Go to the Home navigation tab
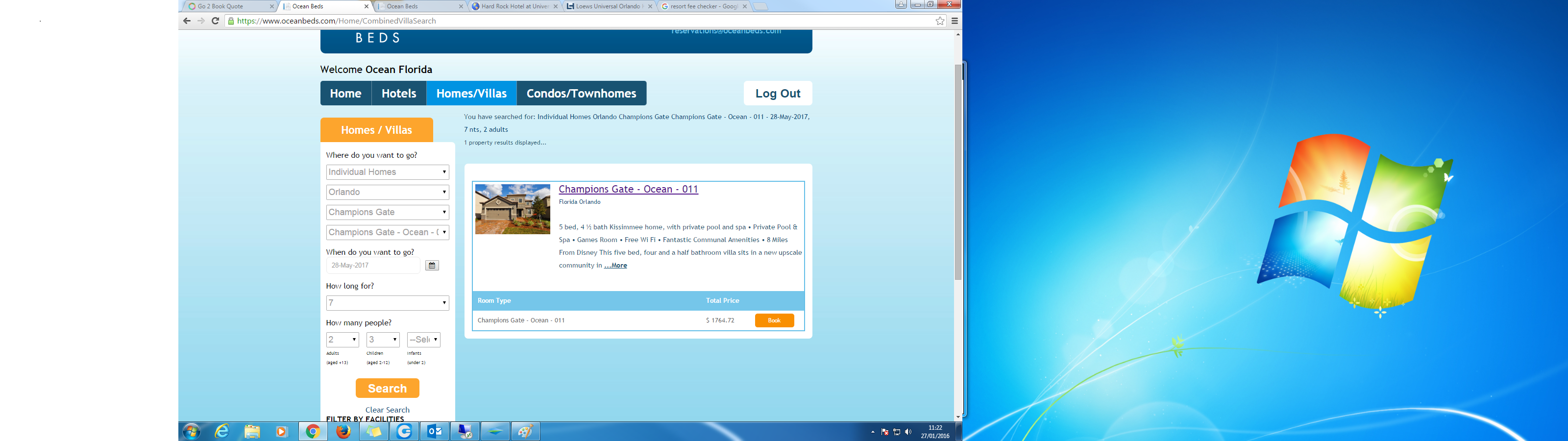Viewport: 1568px width, 441px height. click(346, 93)
